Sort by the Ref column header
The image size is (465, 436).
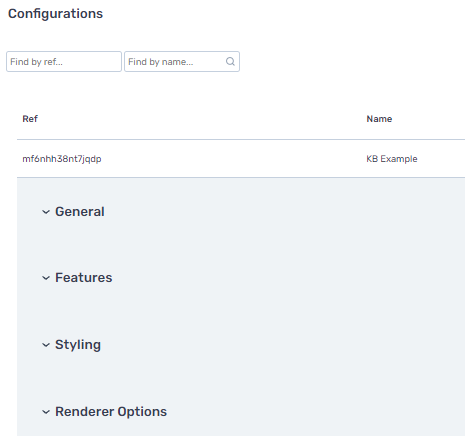[x=30, y=119]
